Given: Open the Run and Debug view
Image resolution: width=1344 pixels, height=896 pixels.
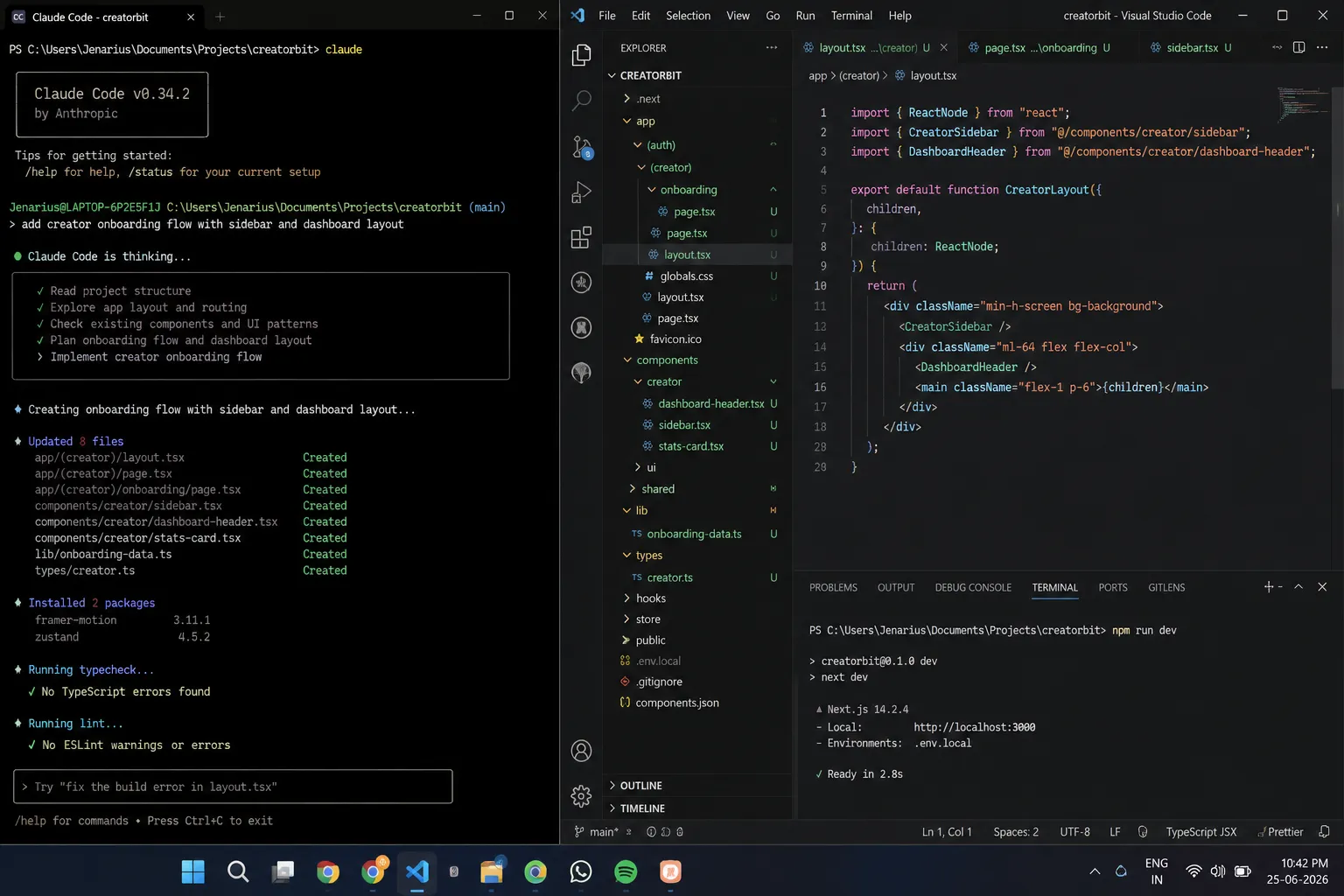Looking at the screenshot, I should pos(581,192).
